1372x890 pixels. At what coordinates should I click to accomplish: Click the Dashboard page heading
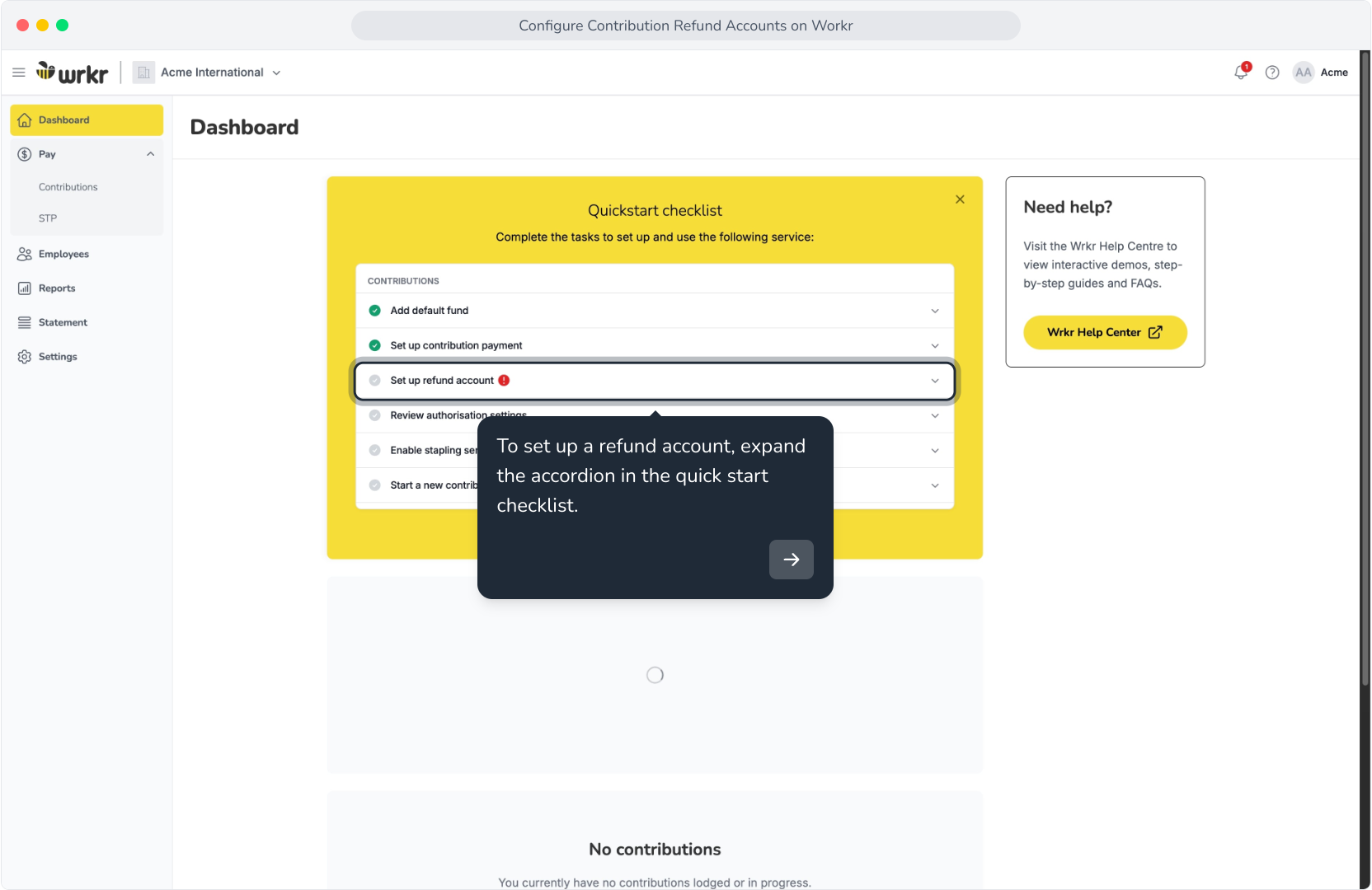tap(244, 128)
